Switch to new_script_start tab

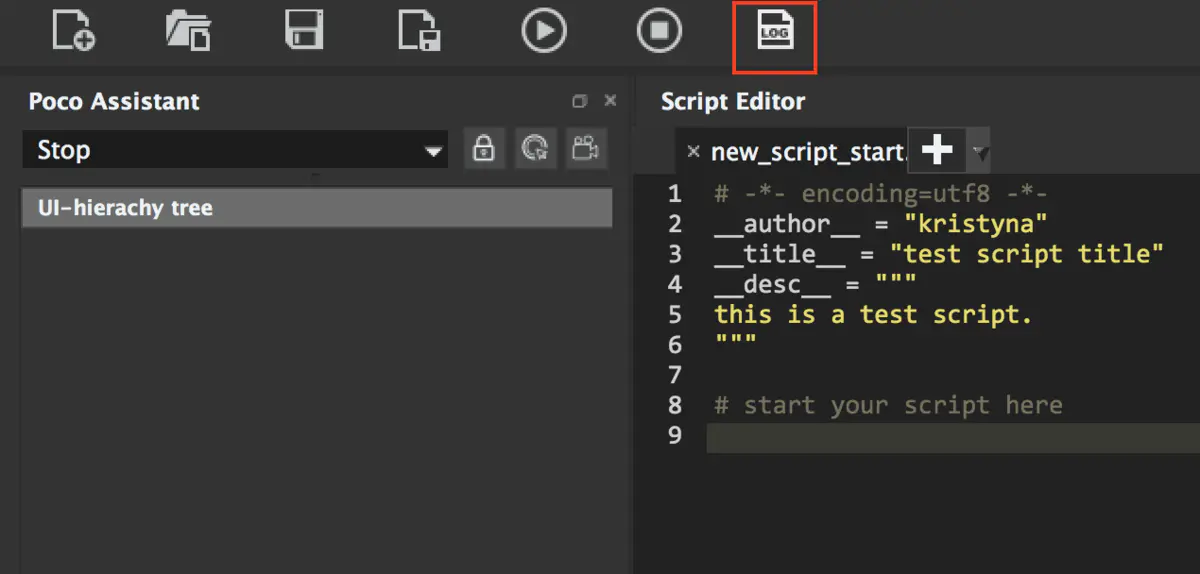(807, 152)
